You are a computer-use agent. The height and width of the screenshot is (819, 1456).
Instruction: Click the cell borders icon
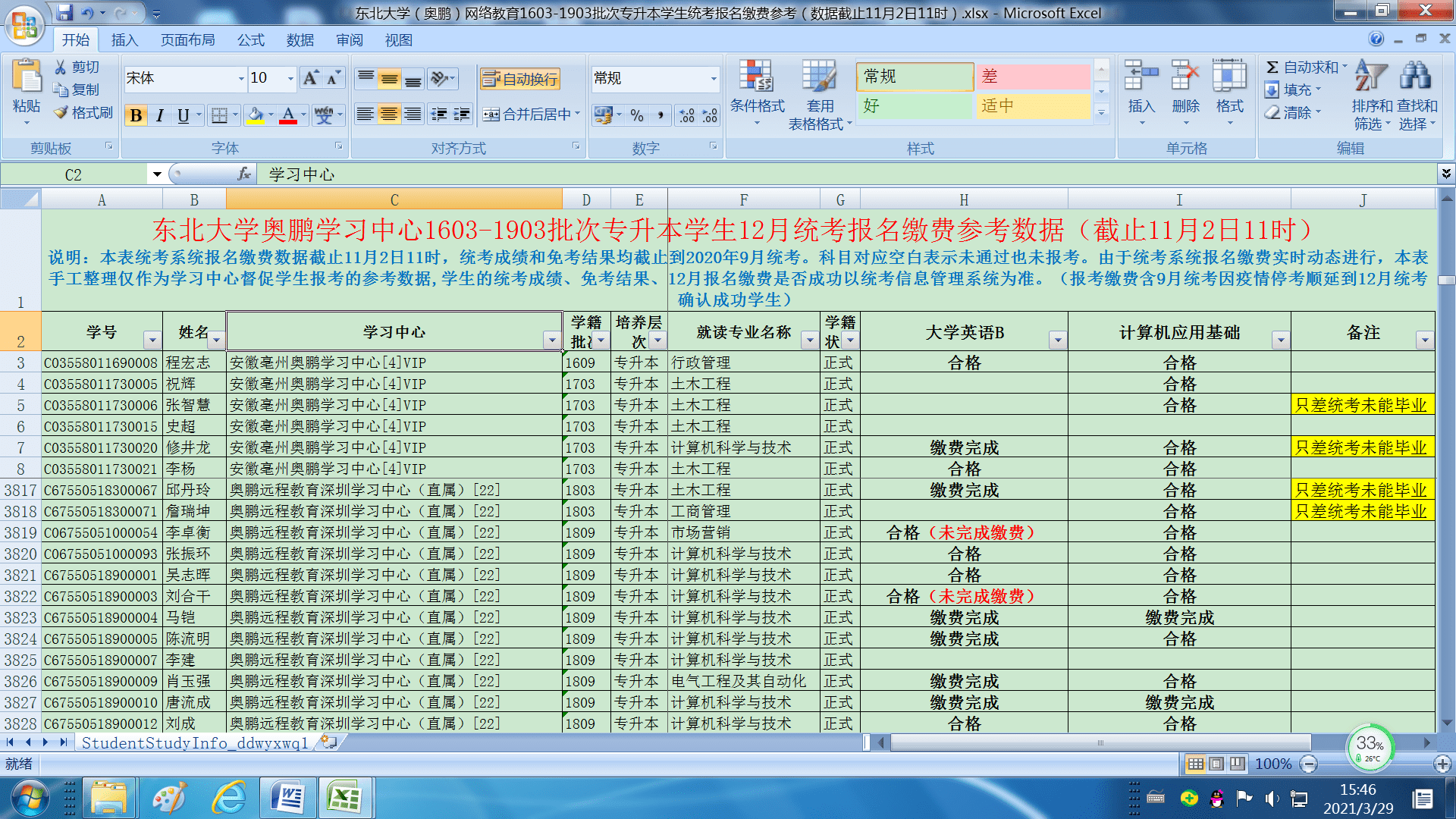click(219, 115)
